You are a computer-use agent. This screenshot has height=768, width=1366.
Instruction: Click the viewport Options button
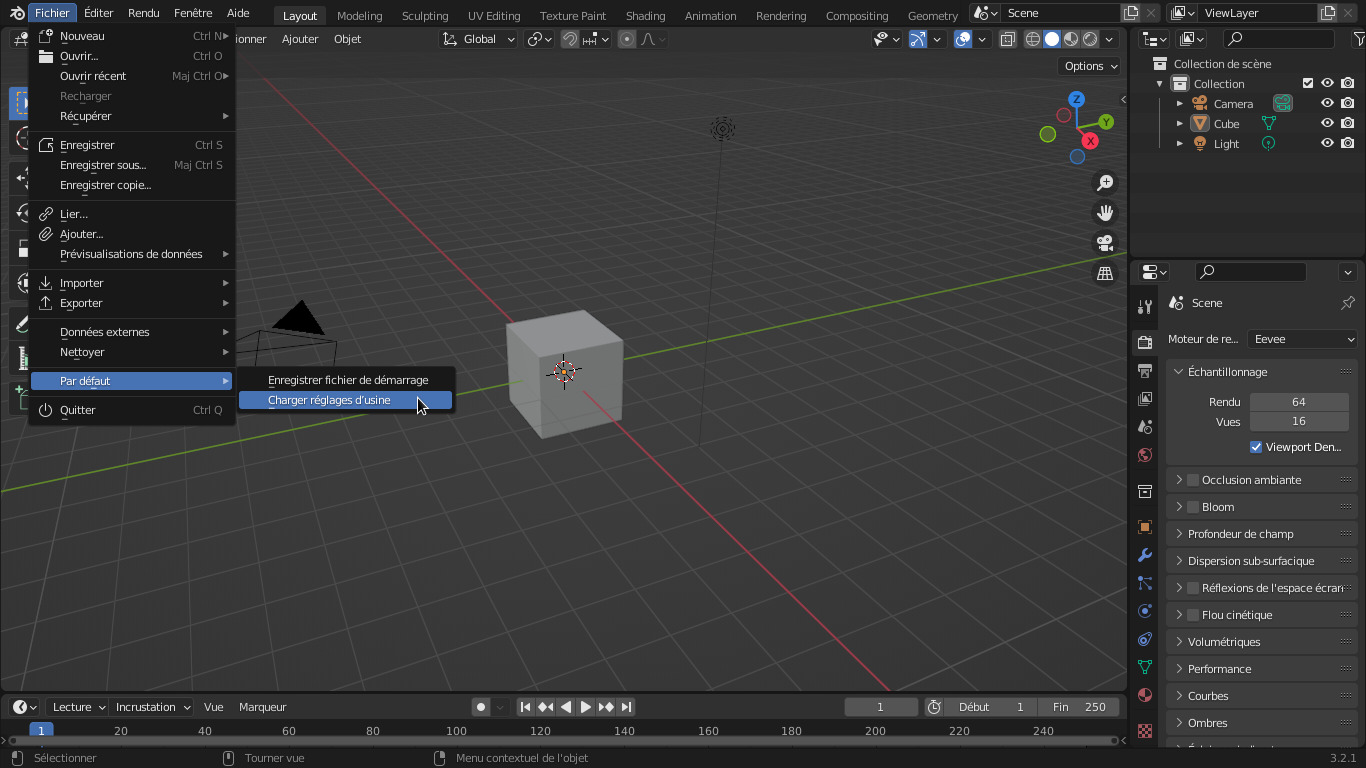[1090, 66]
